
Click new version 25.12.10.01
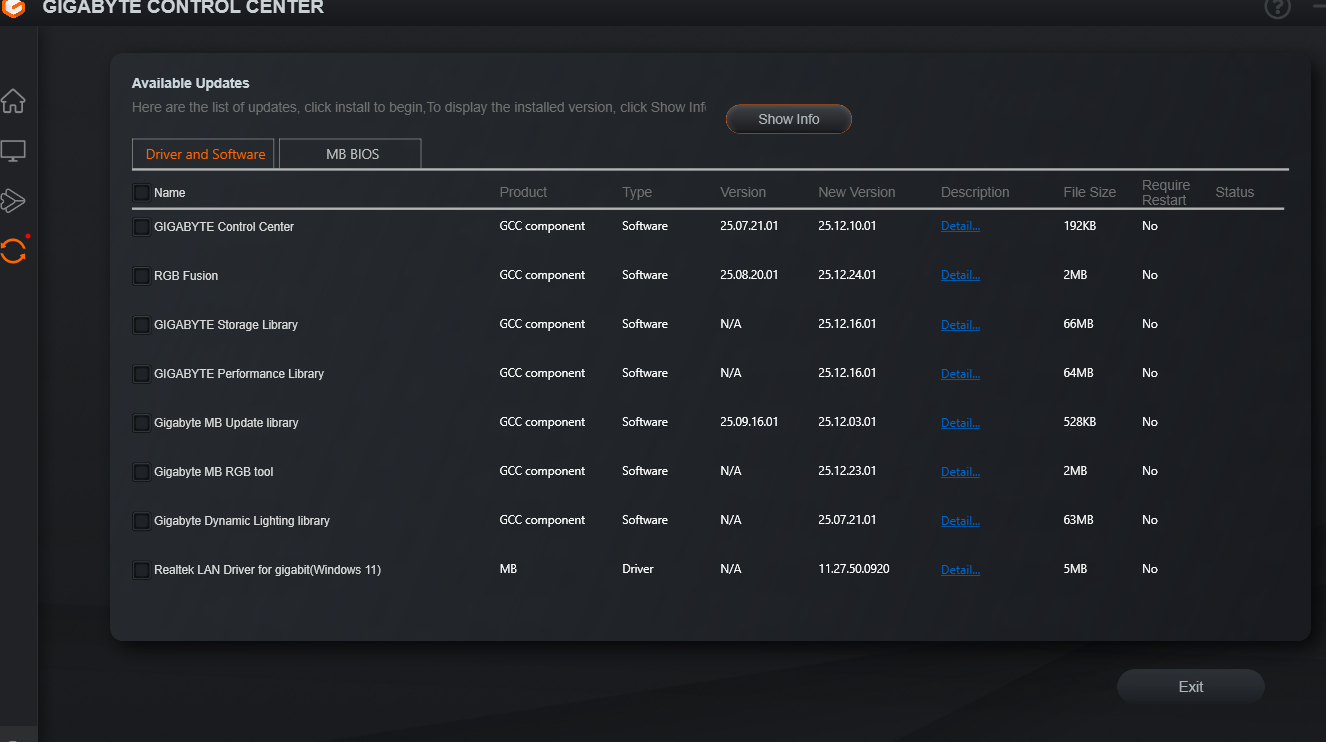pos(847,226)
